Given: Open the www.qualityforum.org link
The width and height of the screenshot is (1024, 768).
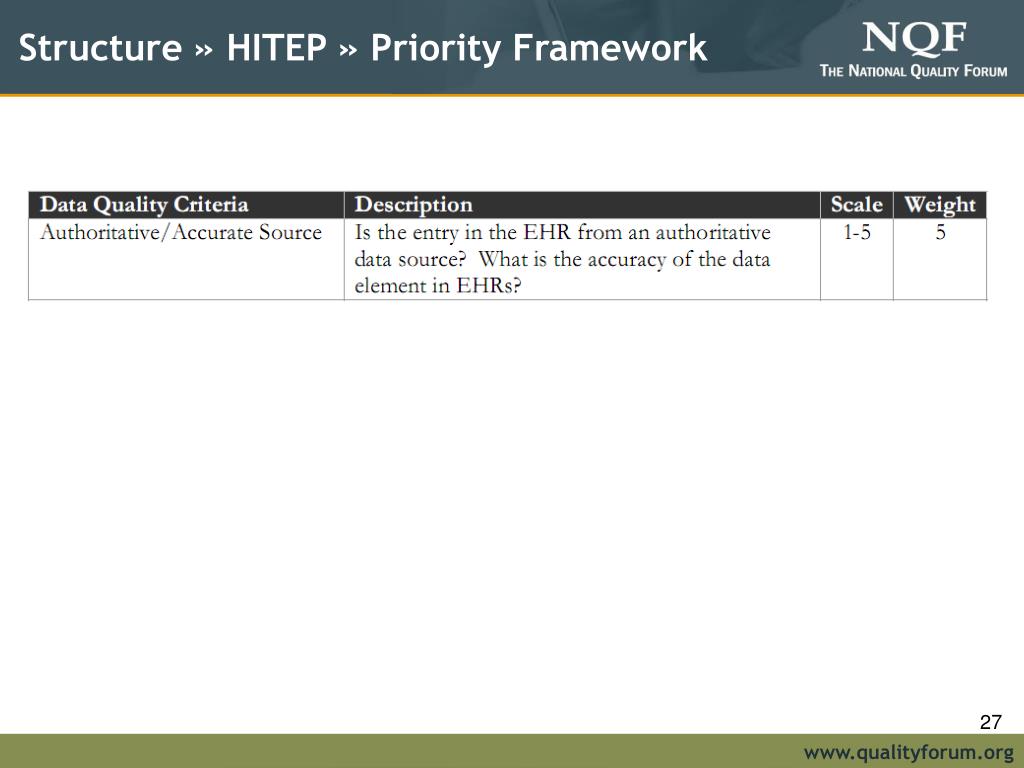Looking at the screenshot, I should [x=908, y=752].
